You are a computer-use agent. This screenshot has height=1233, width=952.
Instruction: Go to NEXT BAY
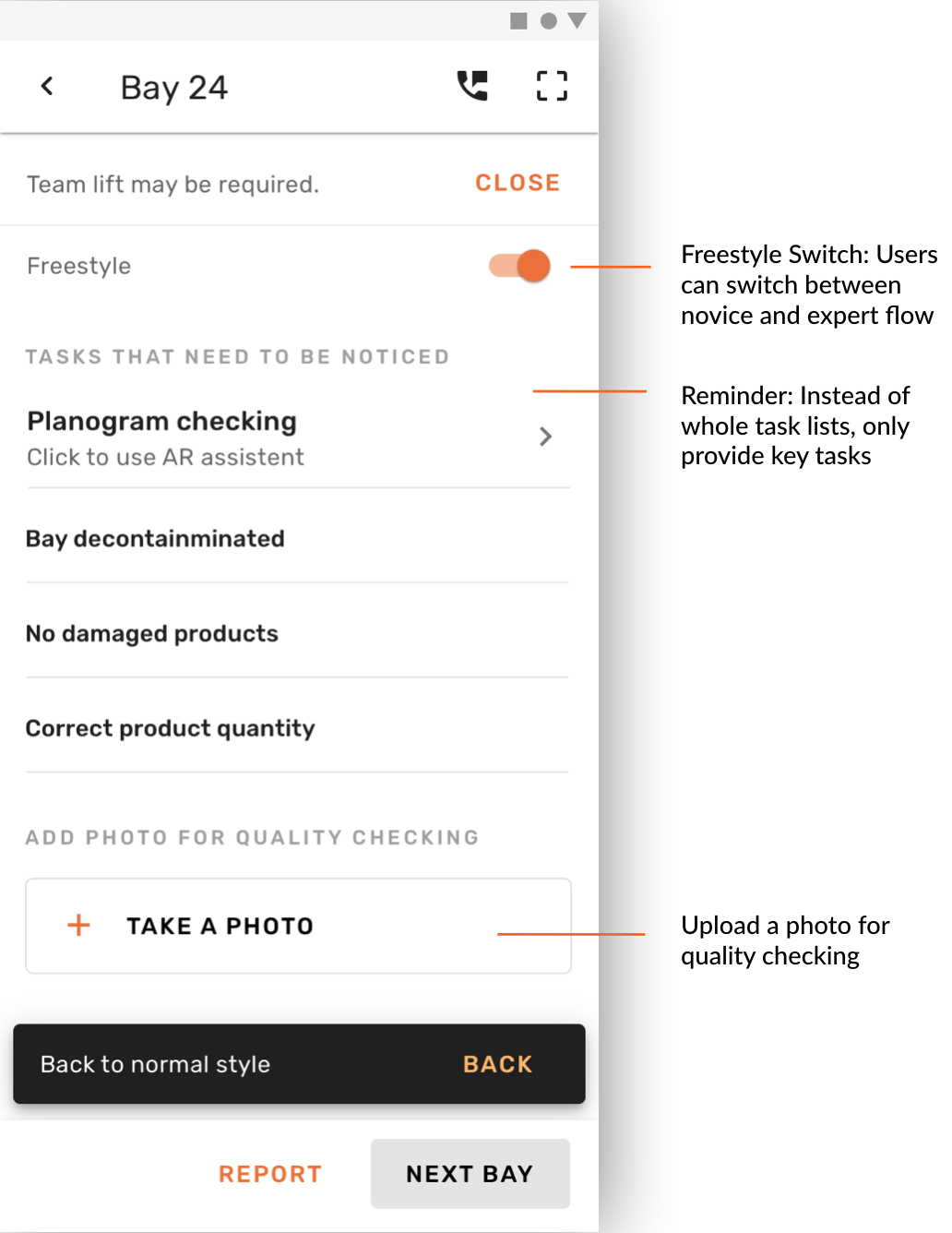pyautogui.click(x=470, y=1174)
